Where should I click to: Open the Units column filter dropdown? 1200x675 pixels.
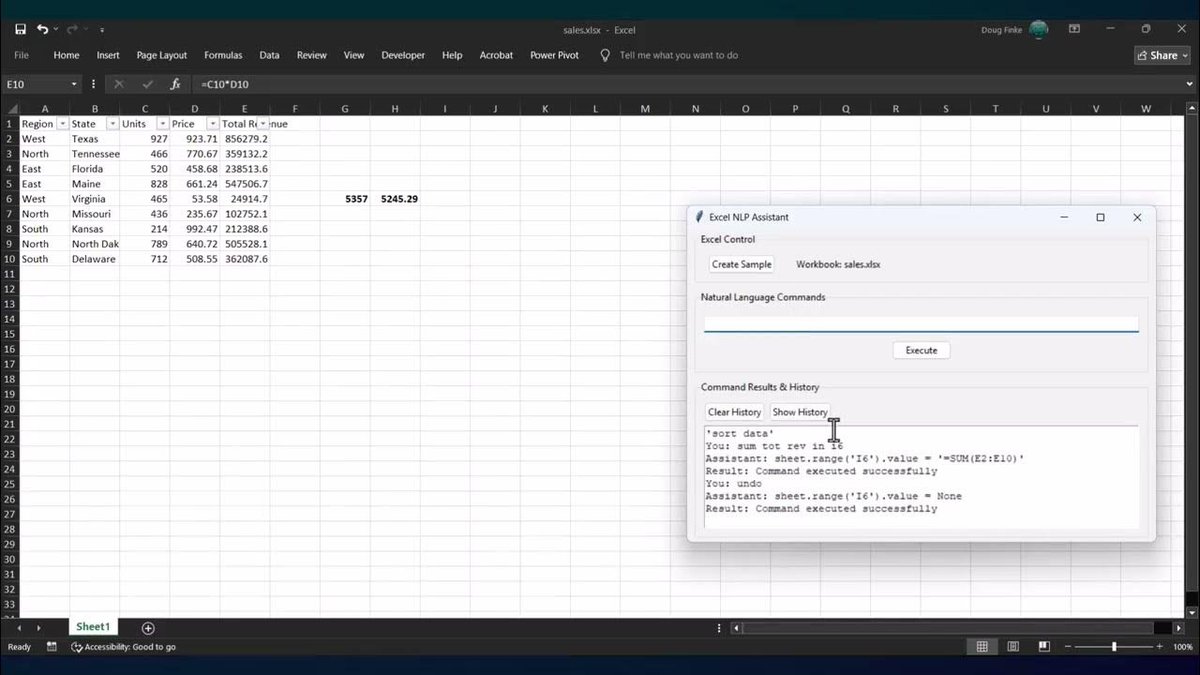click(162, 124)
